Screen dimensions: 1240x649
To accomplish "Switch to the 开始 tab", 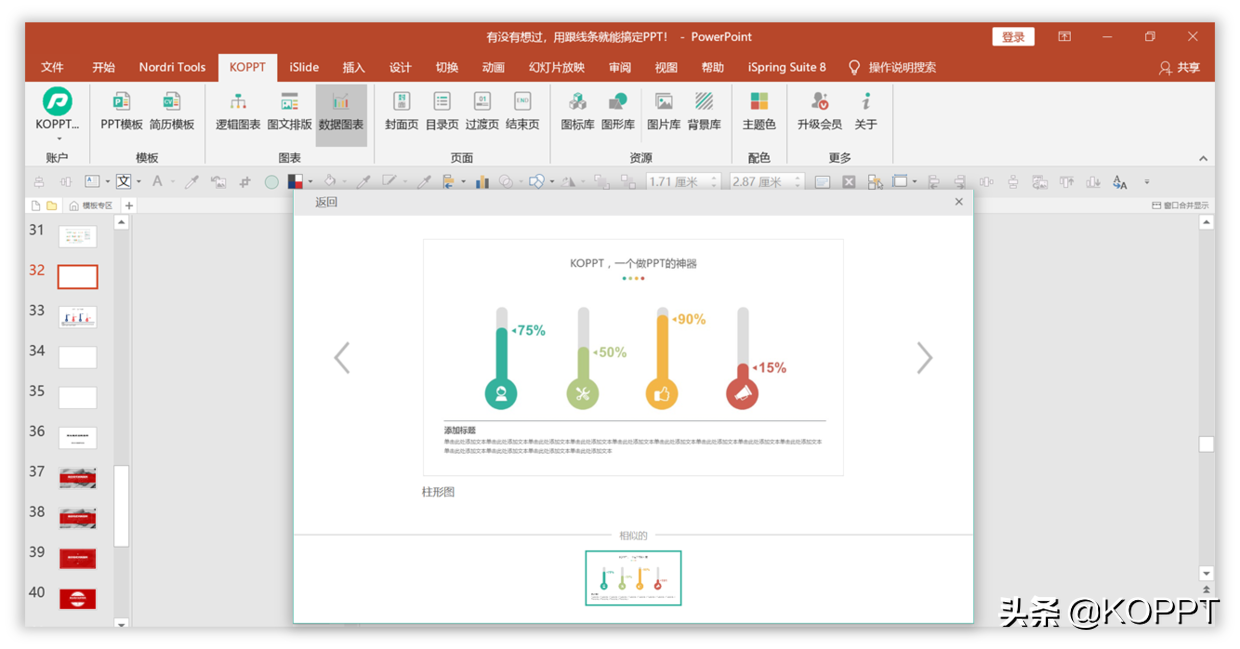I will click(104, 67).
